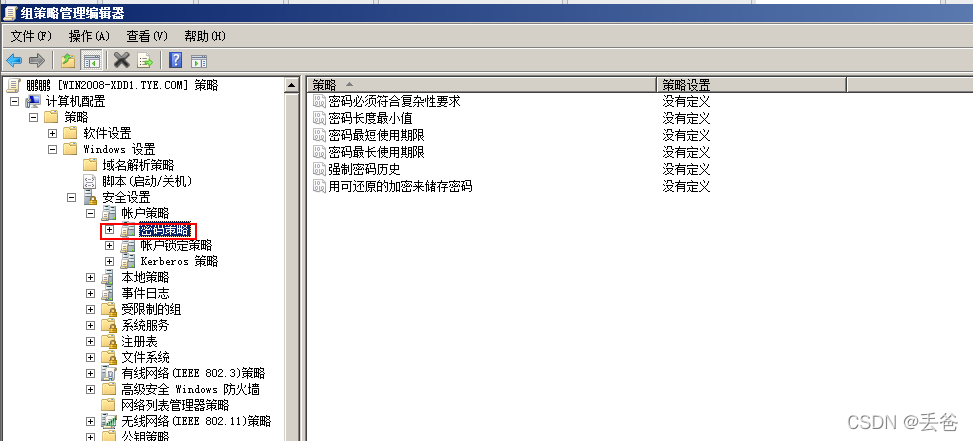This screenshot has height=441, width=973.
Task: Go up one level with folder-arrow icon
Action: click(x=68, y=60)
